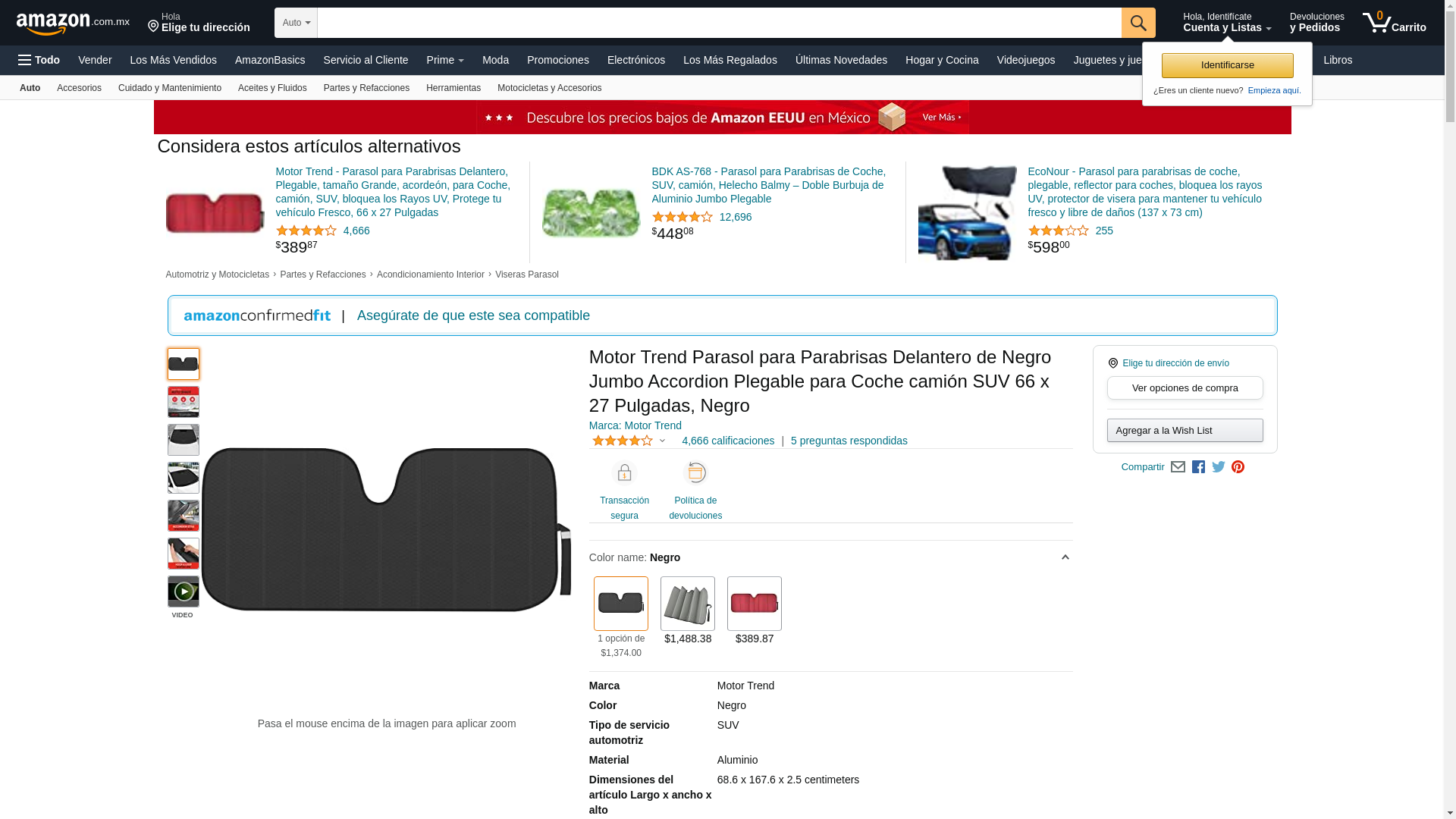The image size is (1456, 819).
Task: Open the Auto search category dropdown
Action: [x=296, y=23]
